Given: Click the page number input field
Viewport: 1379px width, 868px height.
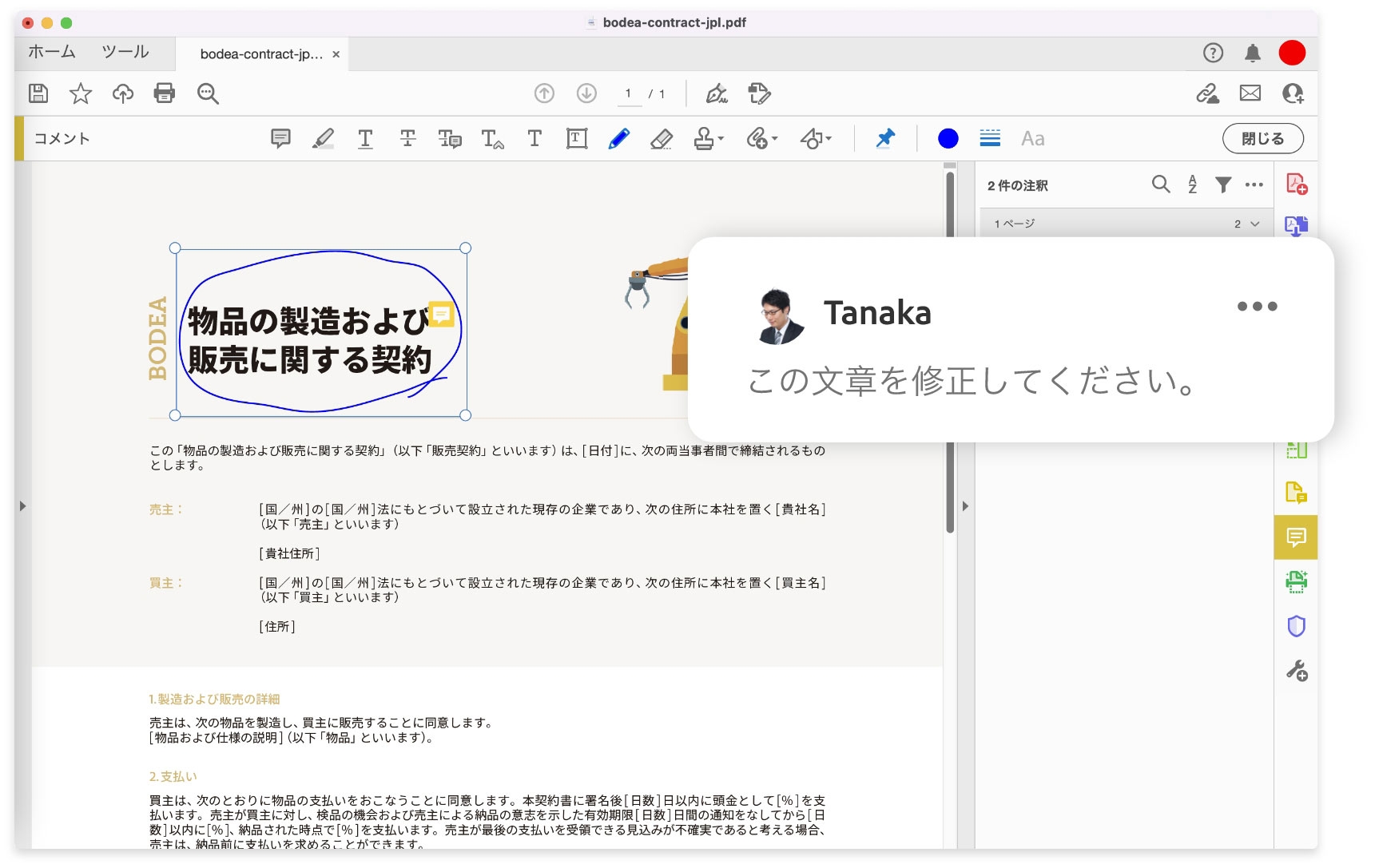Looking at the screenshot, I should (629, 93).
